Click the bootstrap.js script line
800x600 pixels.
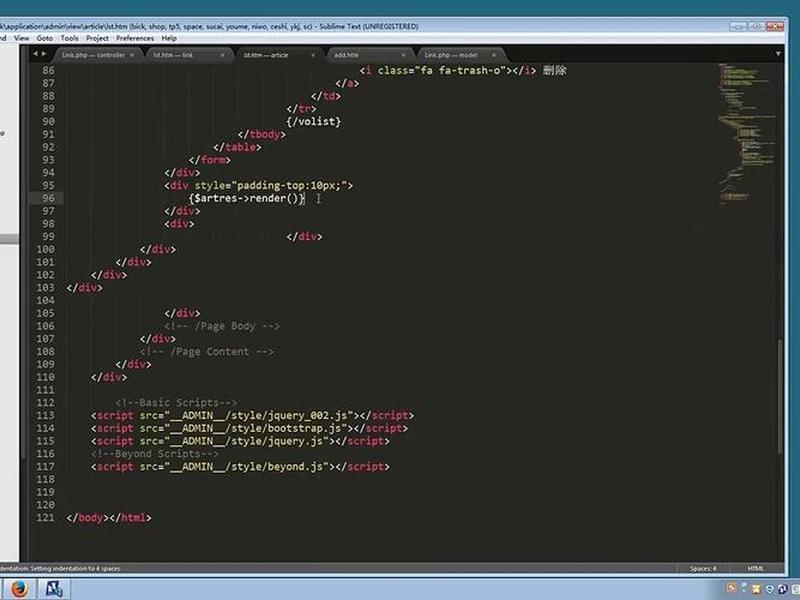249,429
